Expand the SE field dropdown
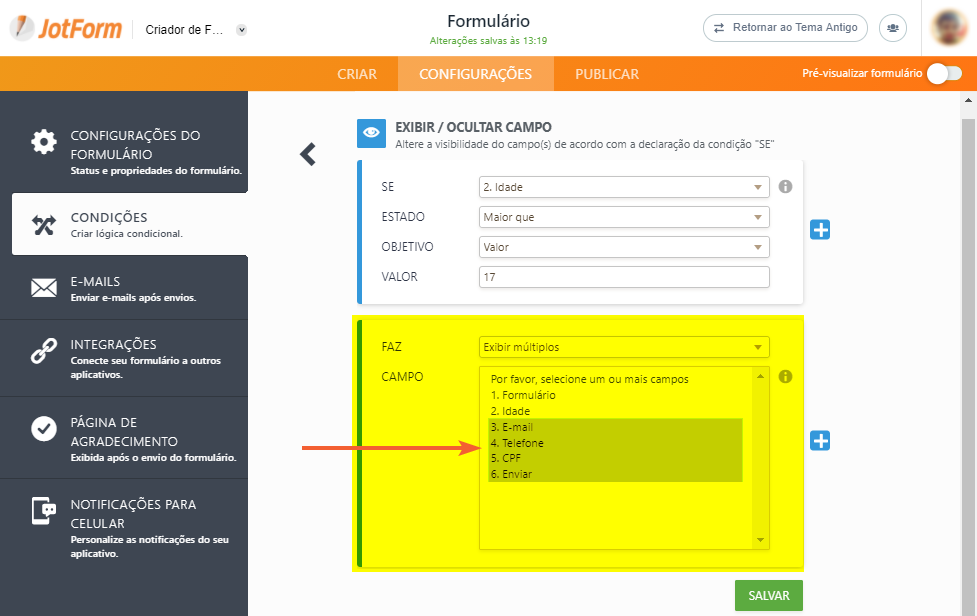This screenshot has height=616, width=977. pos(624,187)
